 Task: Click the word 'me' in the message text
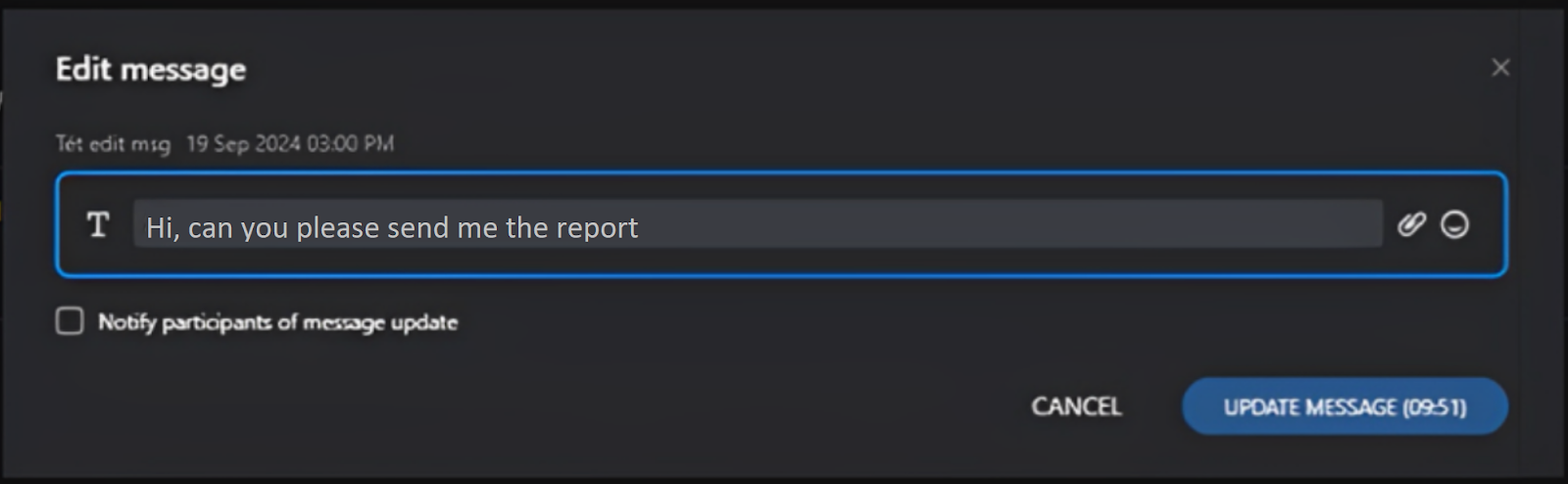(x=477, y=228)
